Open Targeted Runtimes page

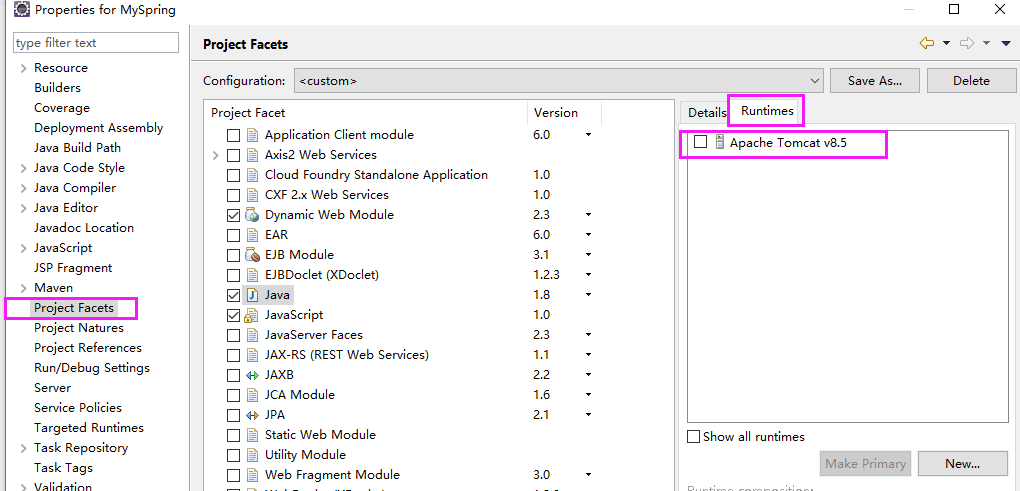(x=88, y=427)
